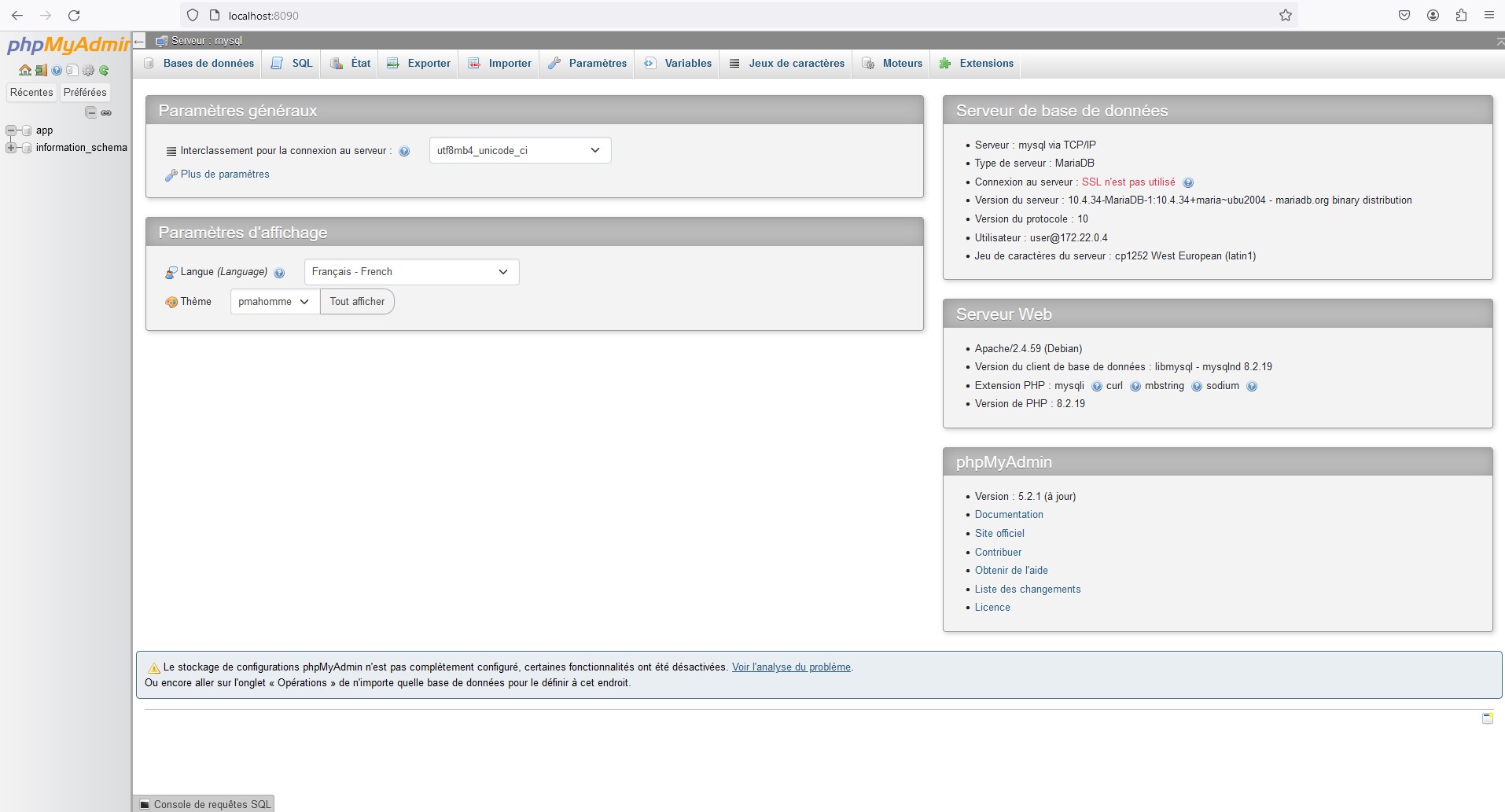Image resolution: width=1505 pixels, height=812 pixels.
Task: Click help icon after curl extension
Action: tap(1135, 386)
